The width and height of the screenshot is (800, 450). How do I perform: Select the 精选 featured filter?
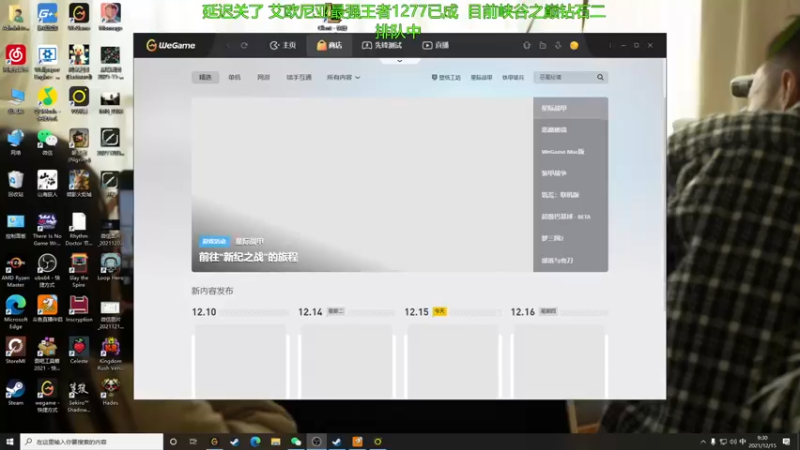point(205,77)
